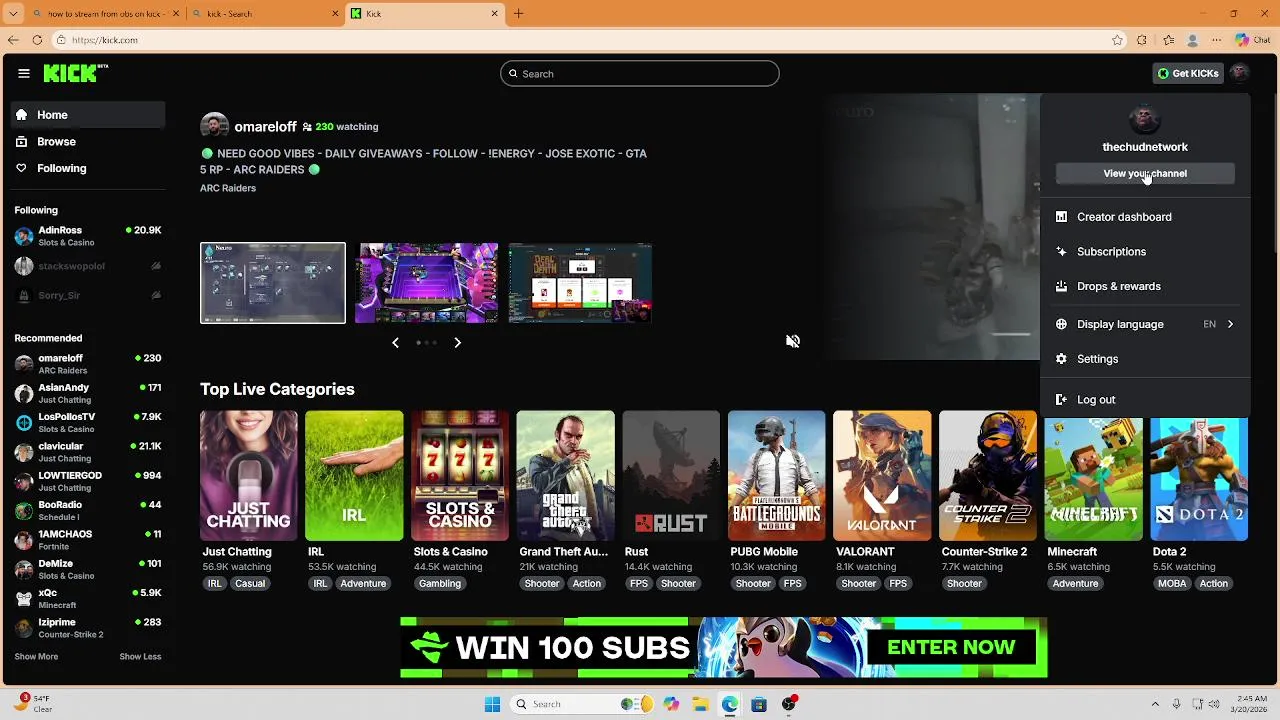Click Show Less under Recommended

140,657
